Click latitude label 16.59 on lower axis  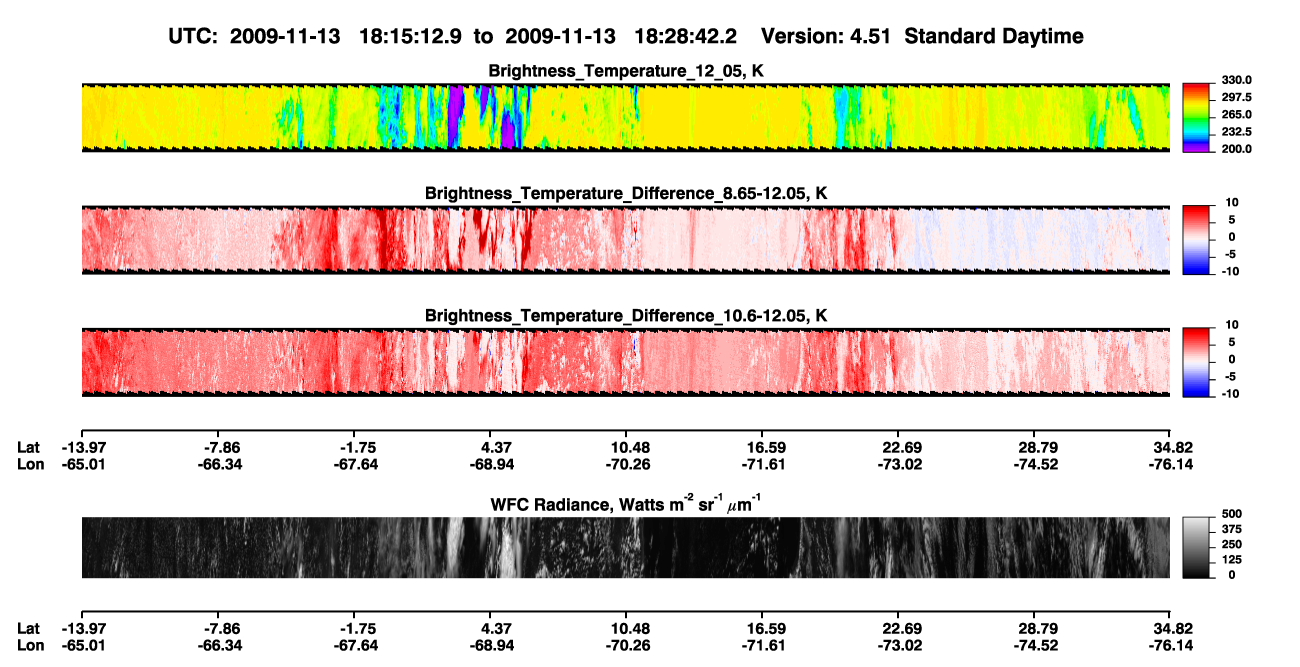(x=762, y=629)
